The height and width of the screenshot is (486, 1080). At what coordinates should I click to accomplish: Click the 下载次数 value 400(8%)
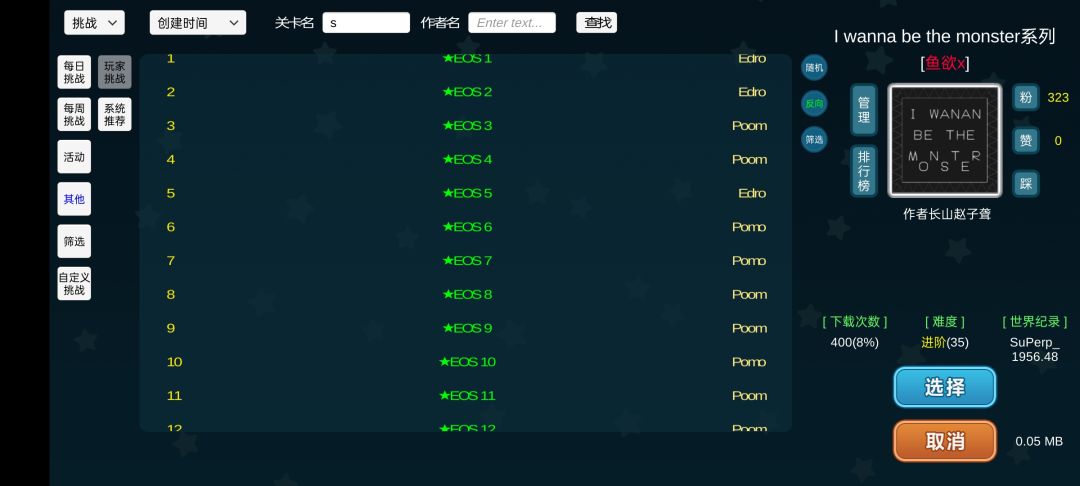tap(854, 342)
